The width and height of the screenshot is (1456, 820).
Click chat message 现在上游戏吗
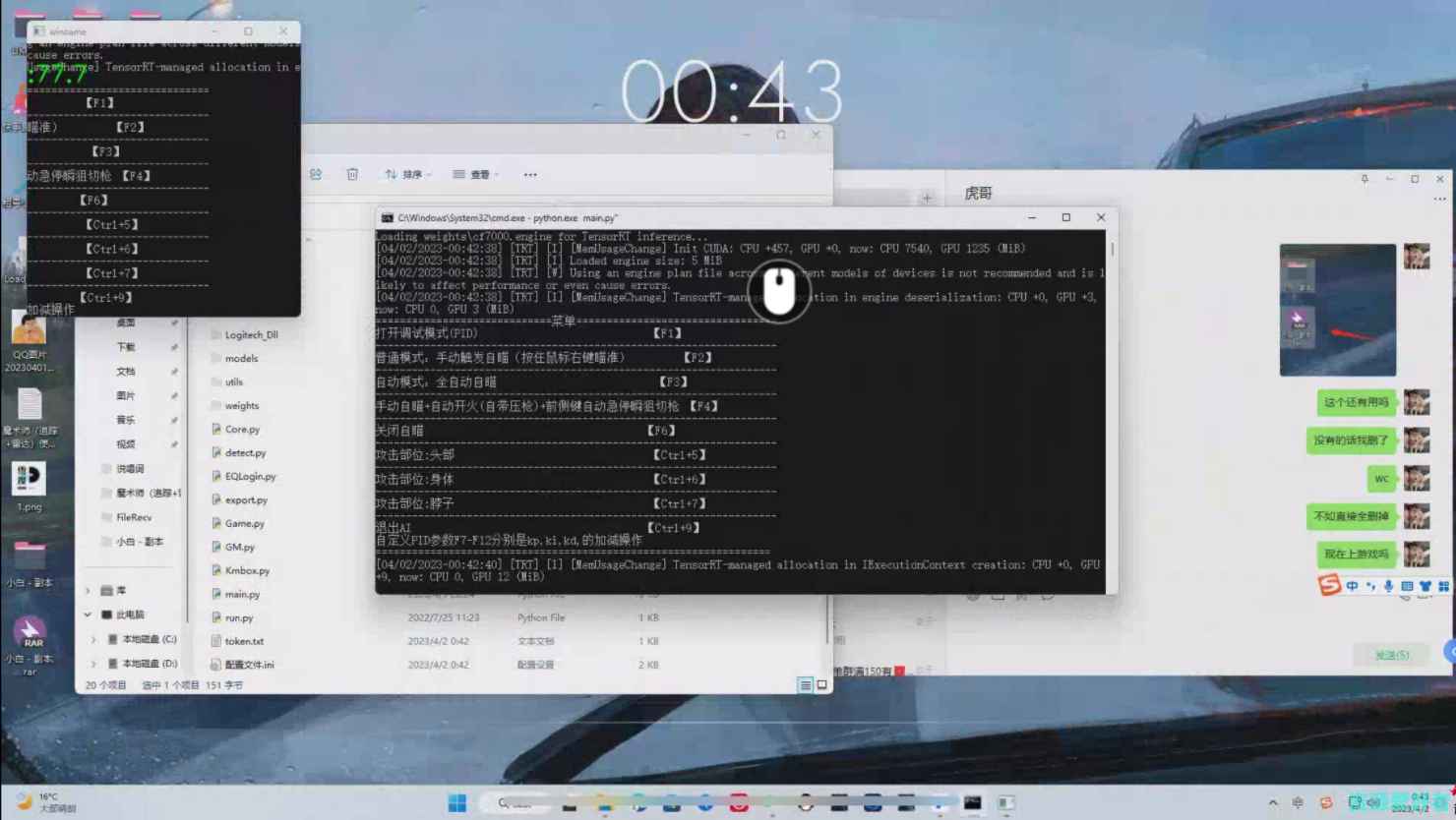click(1357, 555)
